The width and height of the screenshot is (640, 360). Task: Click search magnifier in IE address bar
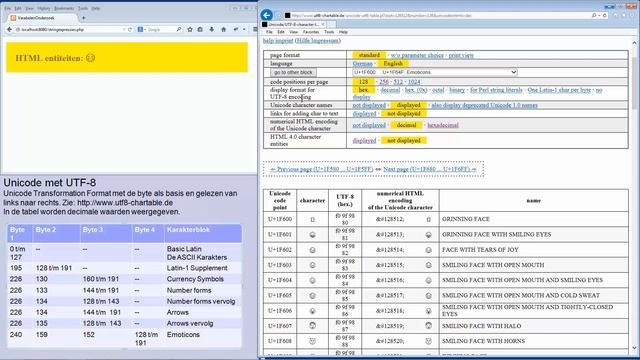pyautogui.click(x=594, y=16)
